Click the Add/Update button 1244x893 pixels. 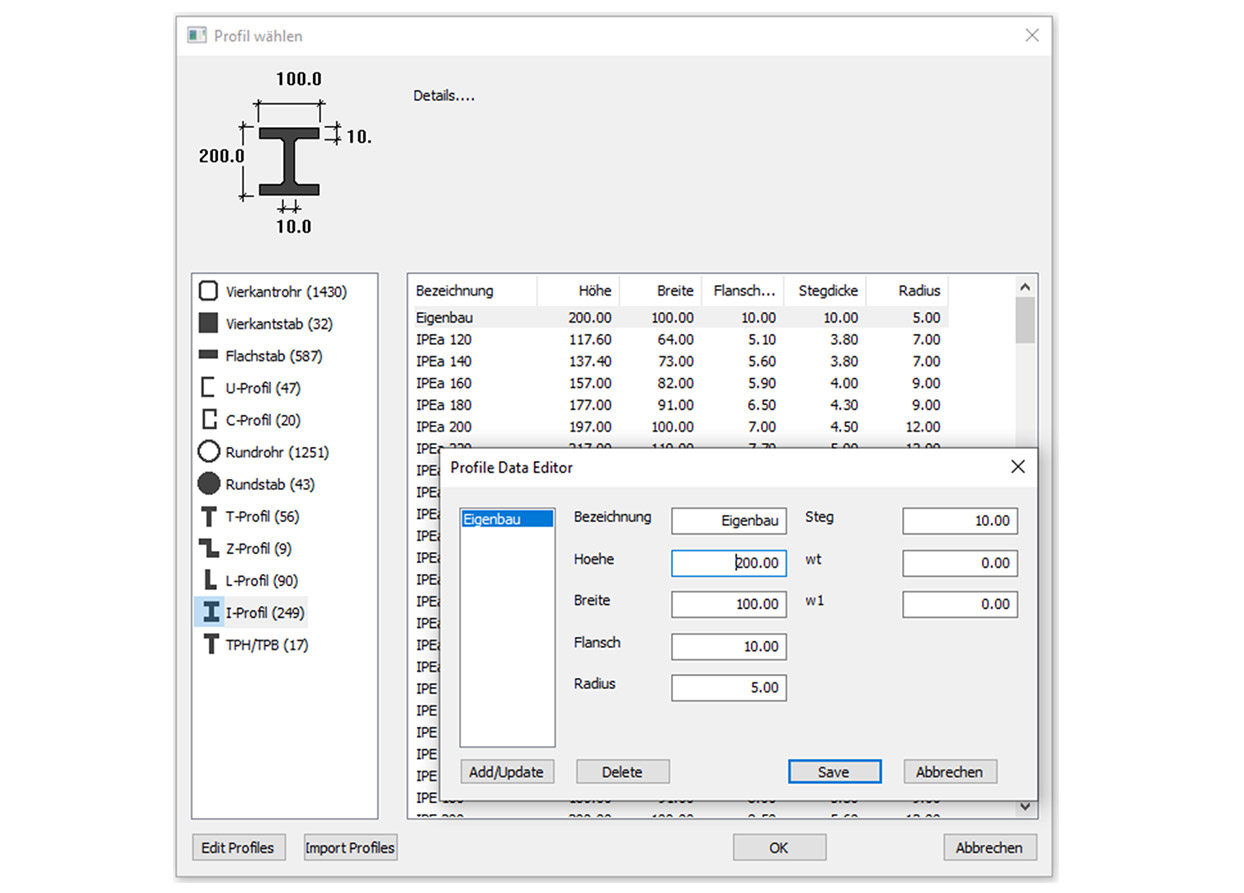(x=507, y=771)
